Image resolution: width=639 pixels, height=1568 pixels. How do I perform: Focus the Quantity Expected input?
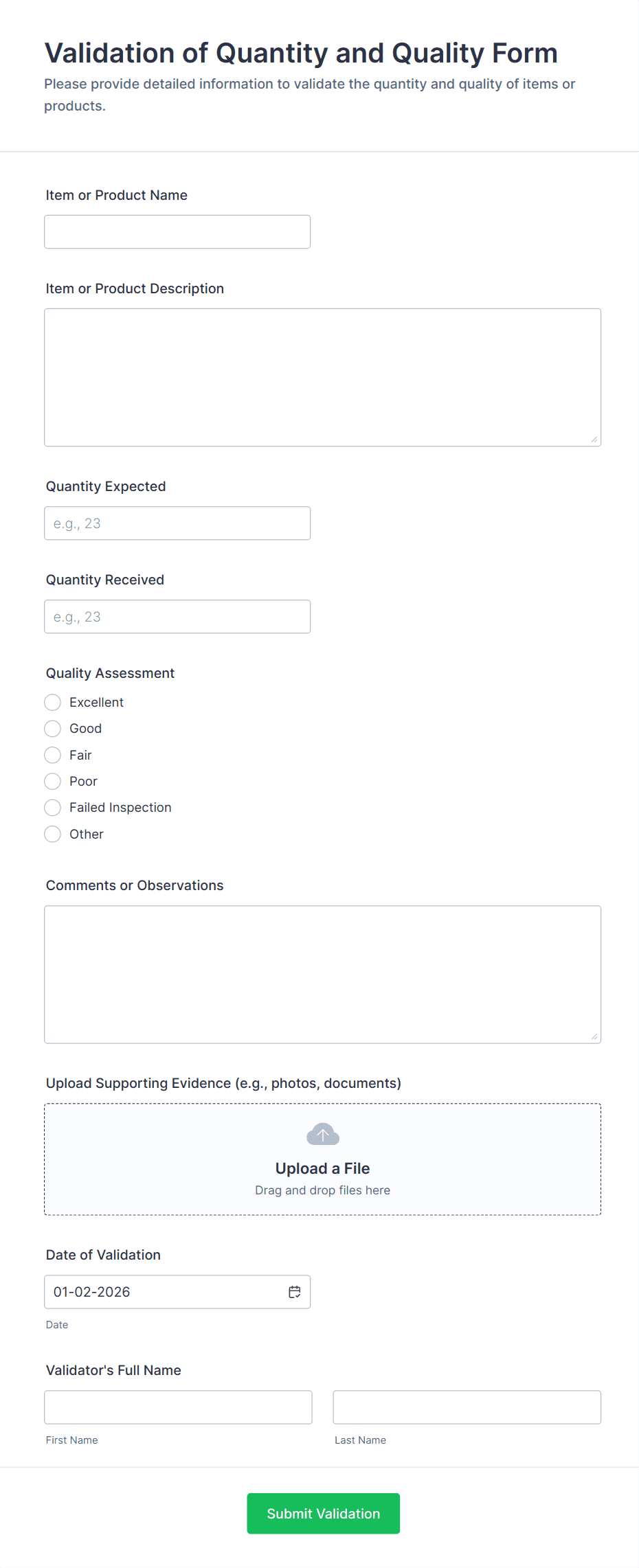pyautogui.click(x=177, y=523)
